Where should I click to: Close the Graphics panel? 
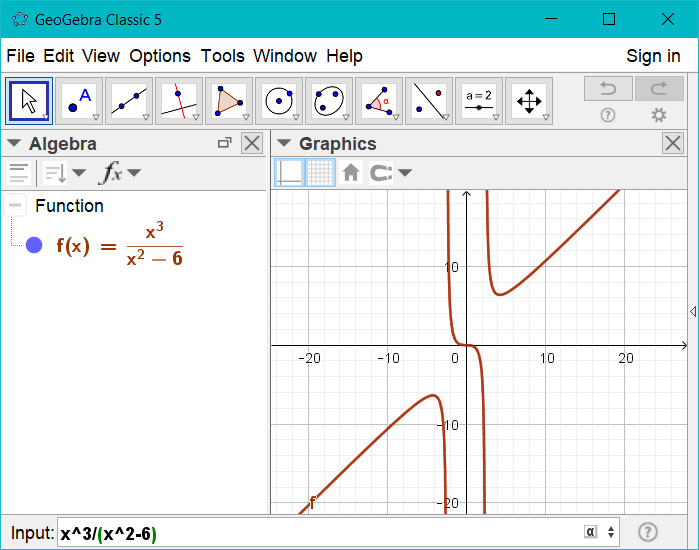(673, 144)
